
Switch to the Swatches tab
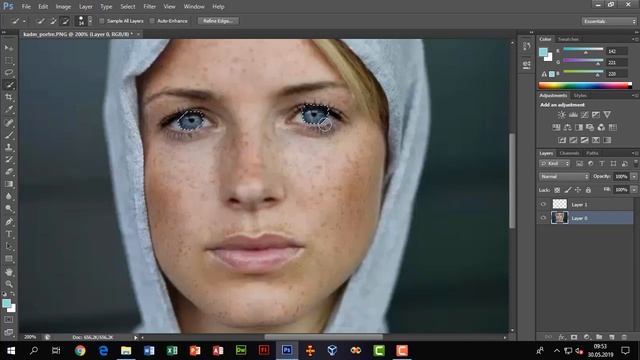click(x=568, y=39)
